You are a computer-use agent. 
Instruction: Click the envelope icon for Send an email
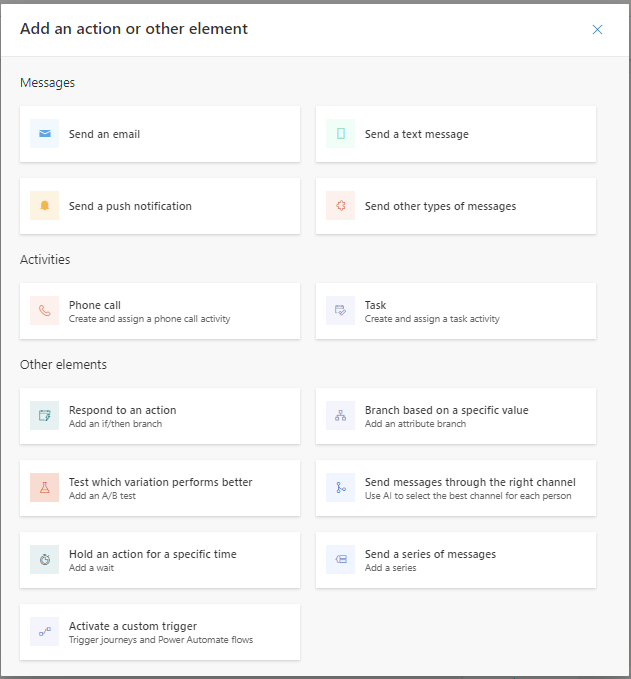44,134
